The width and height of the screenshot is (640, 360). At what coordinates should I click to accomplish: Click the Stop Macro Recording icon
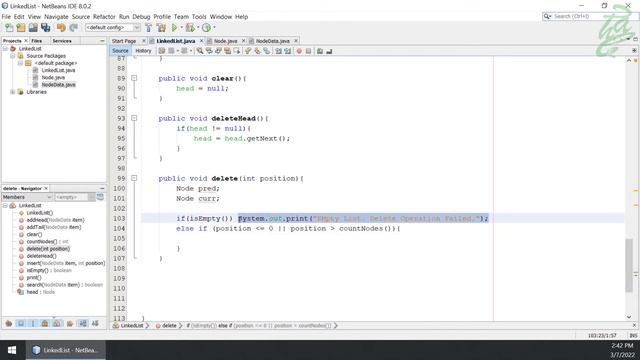click(309, 51)
